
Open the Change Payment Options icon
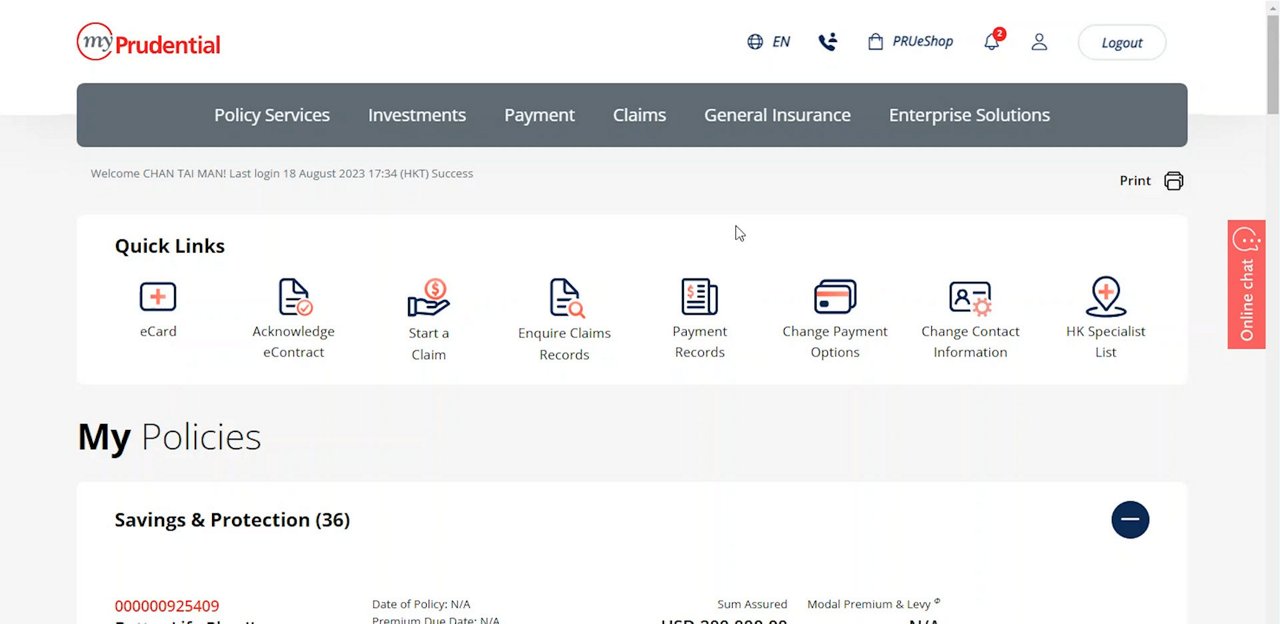[835, 297]
